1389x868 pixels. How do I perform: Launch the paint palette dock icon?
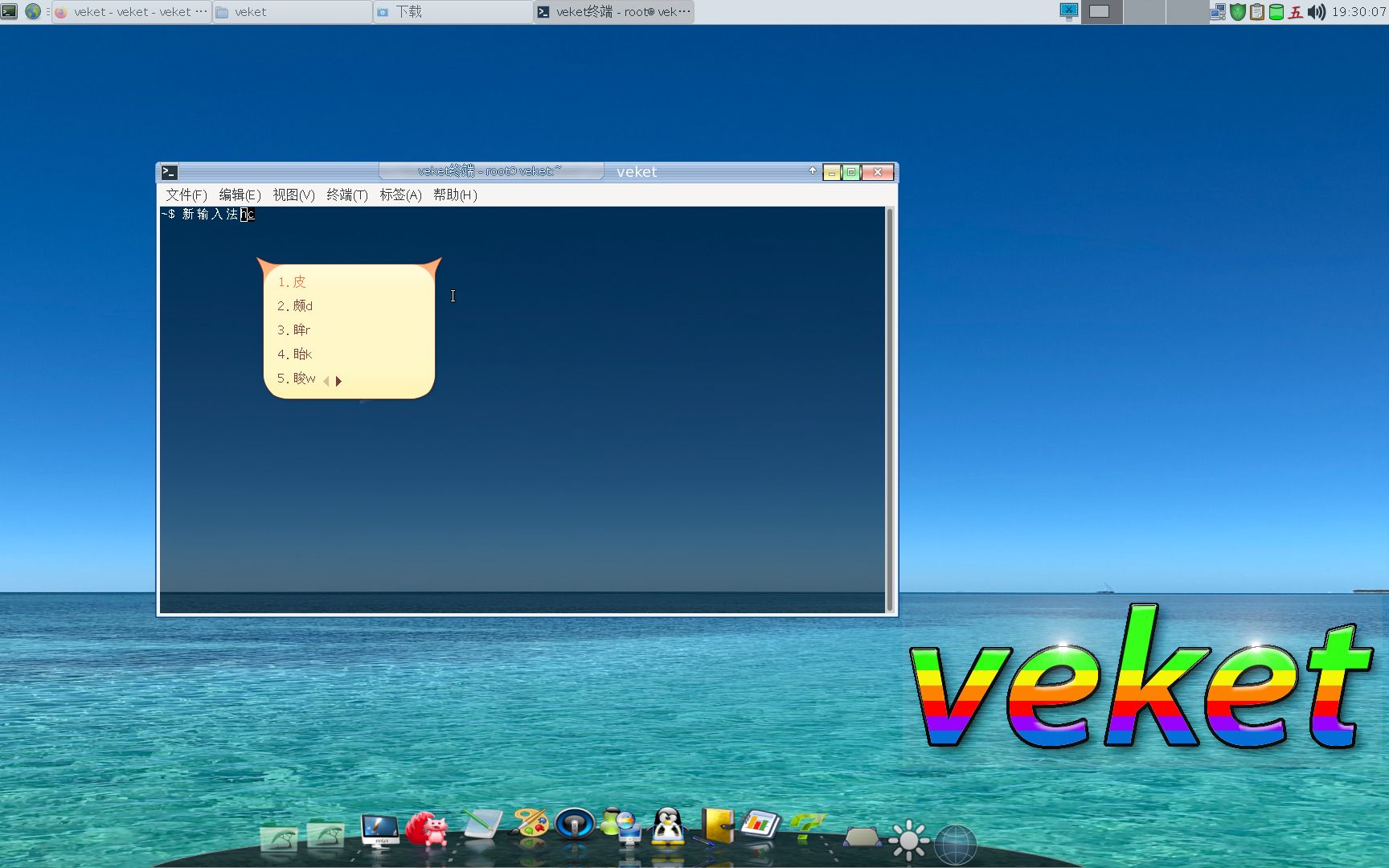(530, 823)
